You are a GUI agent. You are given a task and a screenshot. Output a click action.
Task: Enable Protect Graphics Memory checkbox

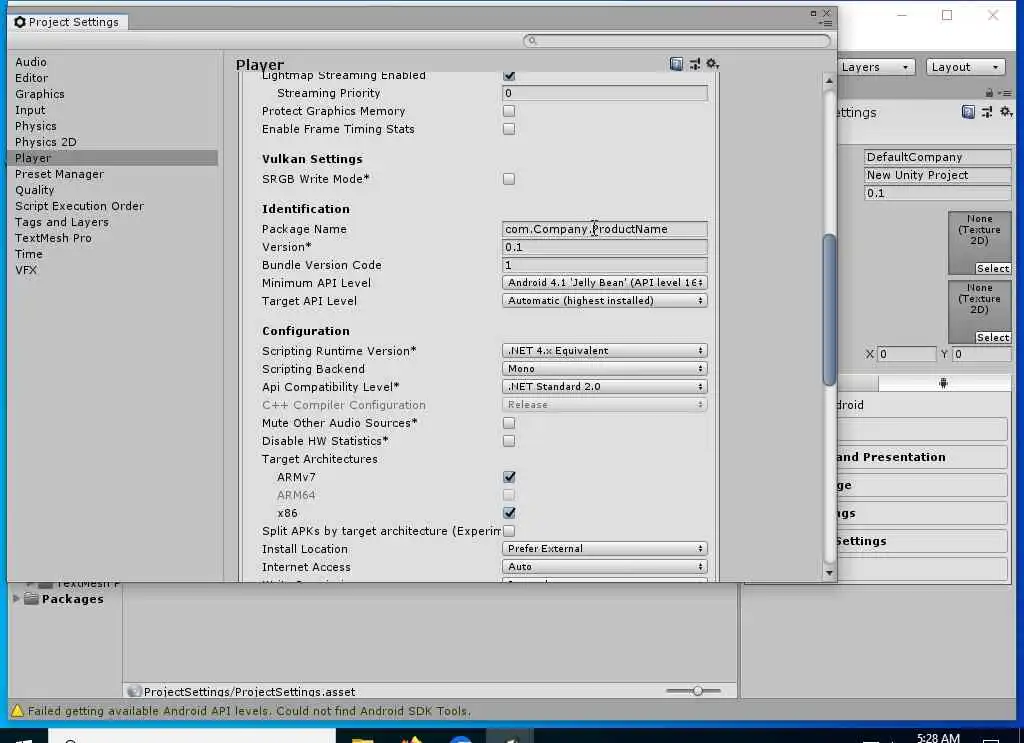[509, 111]
